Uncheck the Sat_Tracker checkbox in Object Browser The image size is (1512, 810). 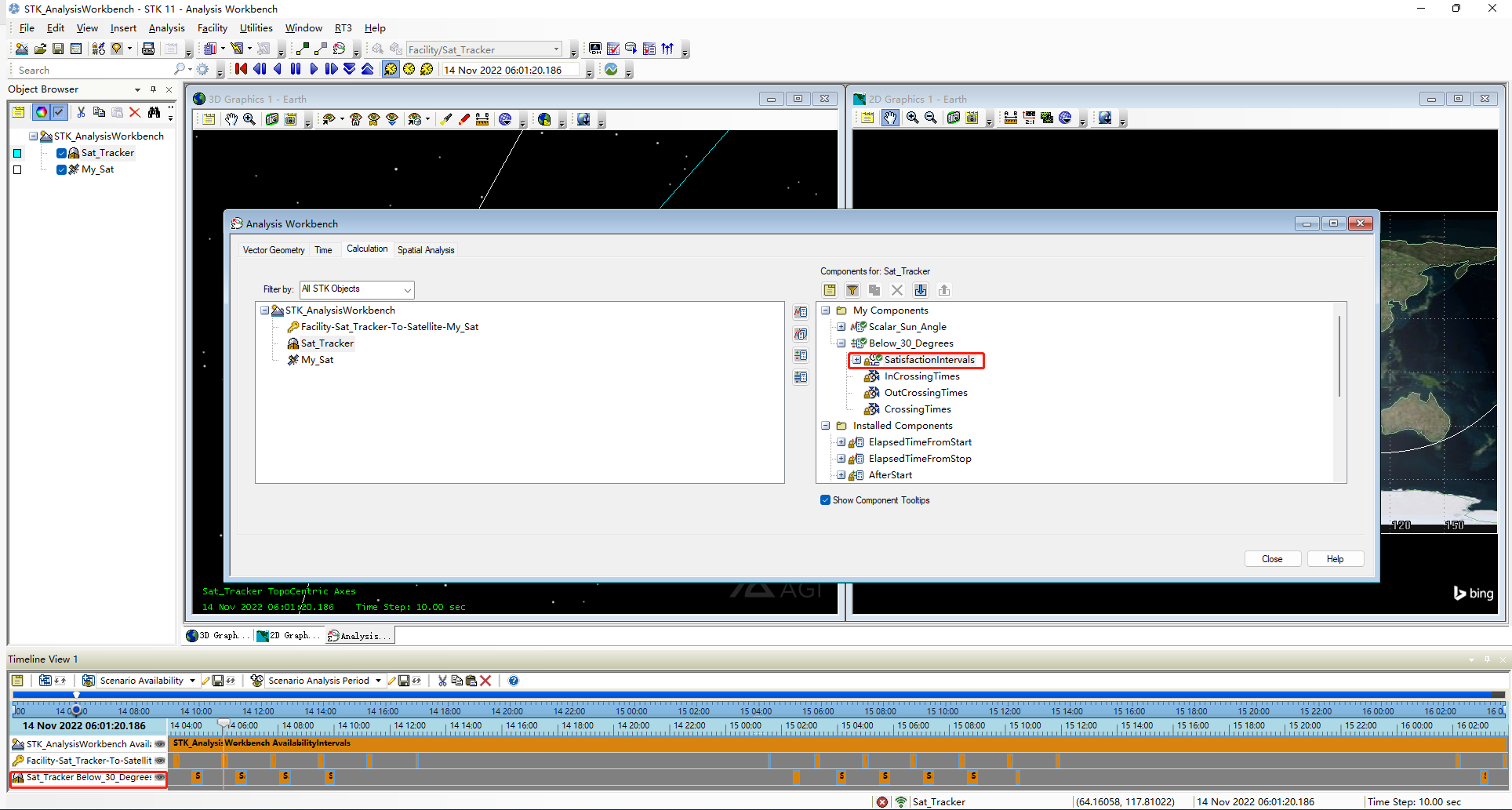coord(61,153)
